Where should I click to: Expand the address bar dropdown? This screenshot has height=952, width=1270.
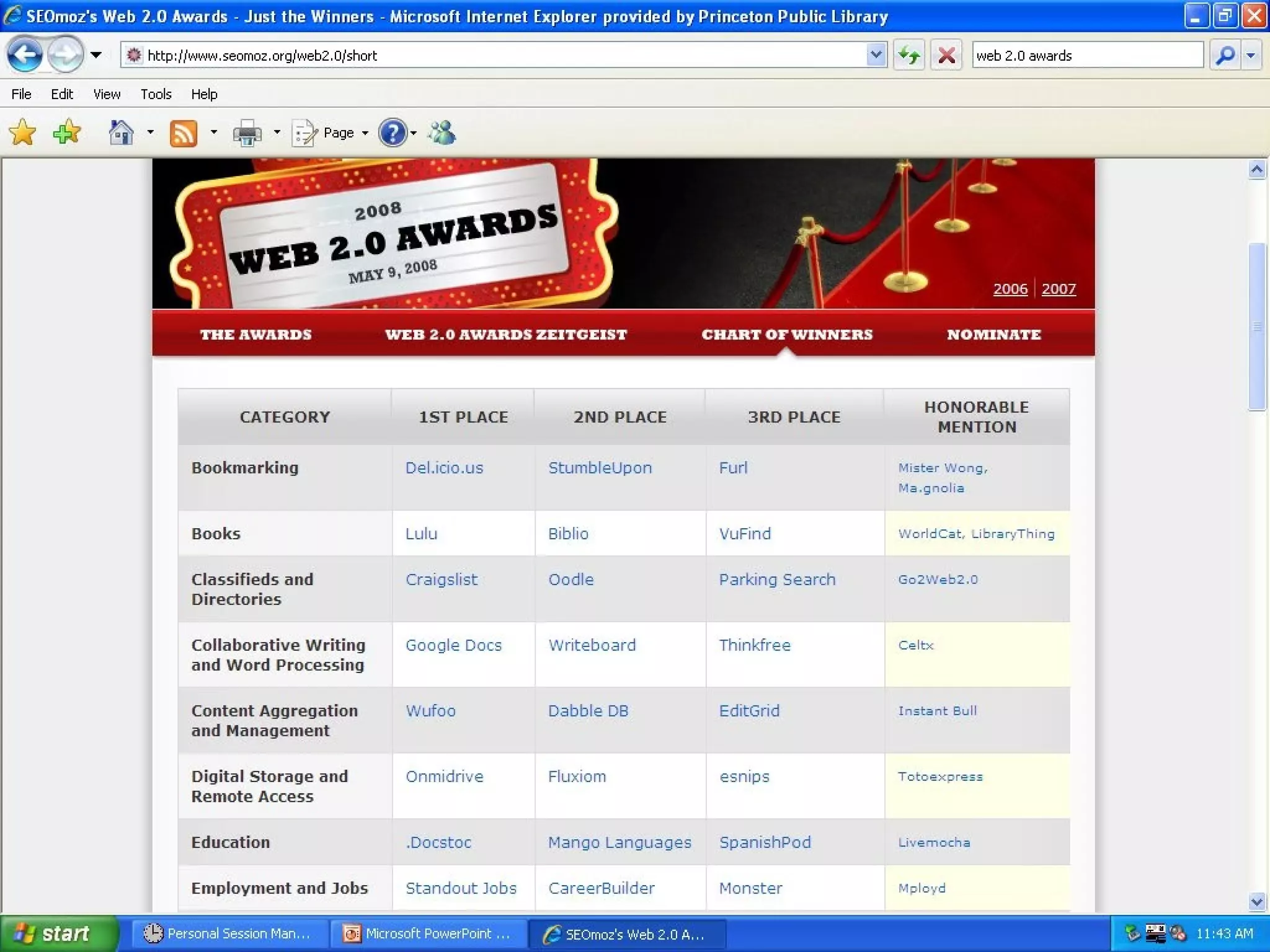tap(876, 55)
